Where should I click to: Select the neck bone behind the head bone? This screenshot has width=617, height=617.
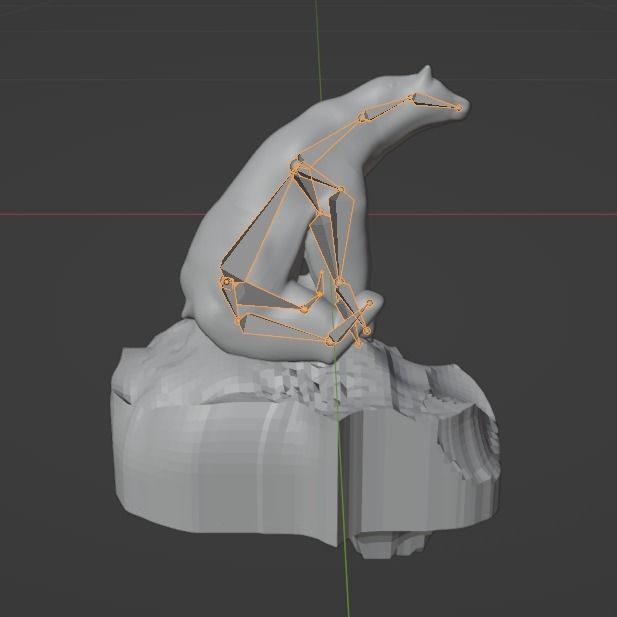click(386, 108)
